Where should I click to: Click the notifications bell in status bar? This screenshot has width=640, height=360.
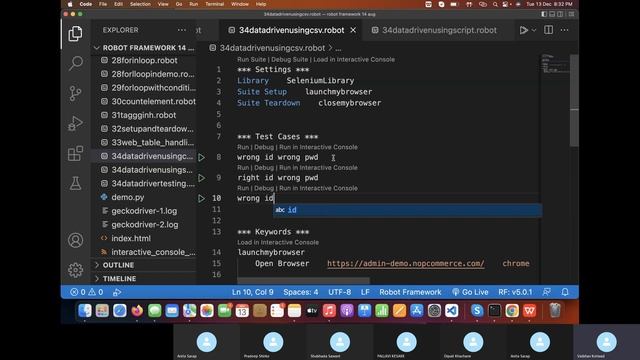565,292
